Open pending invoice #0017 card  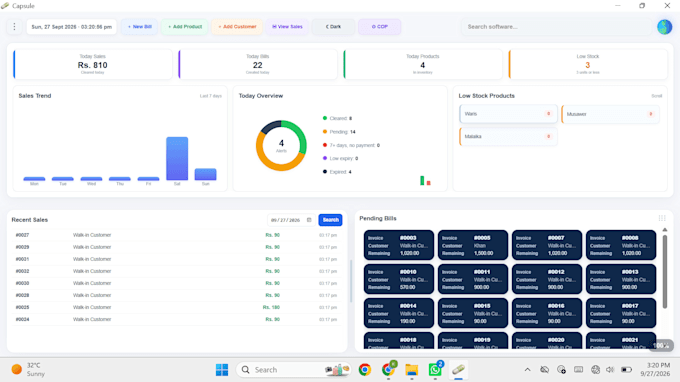(x=621, y=313)
